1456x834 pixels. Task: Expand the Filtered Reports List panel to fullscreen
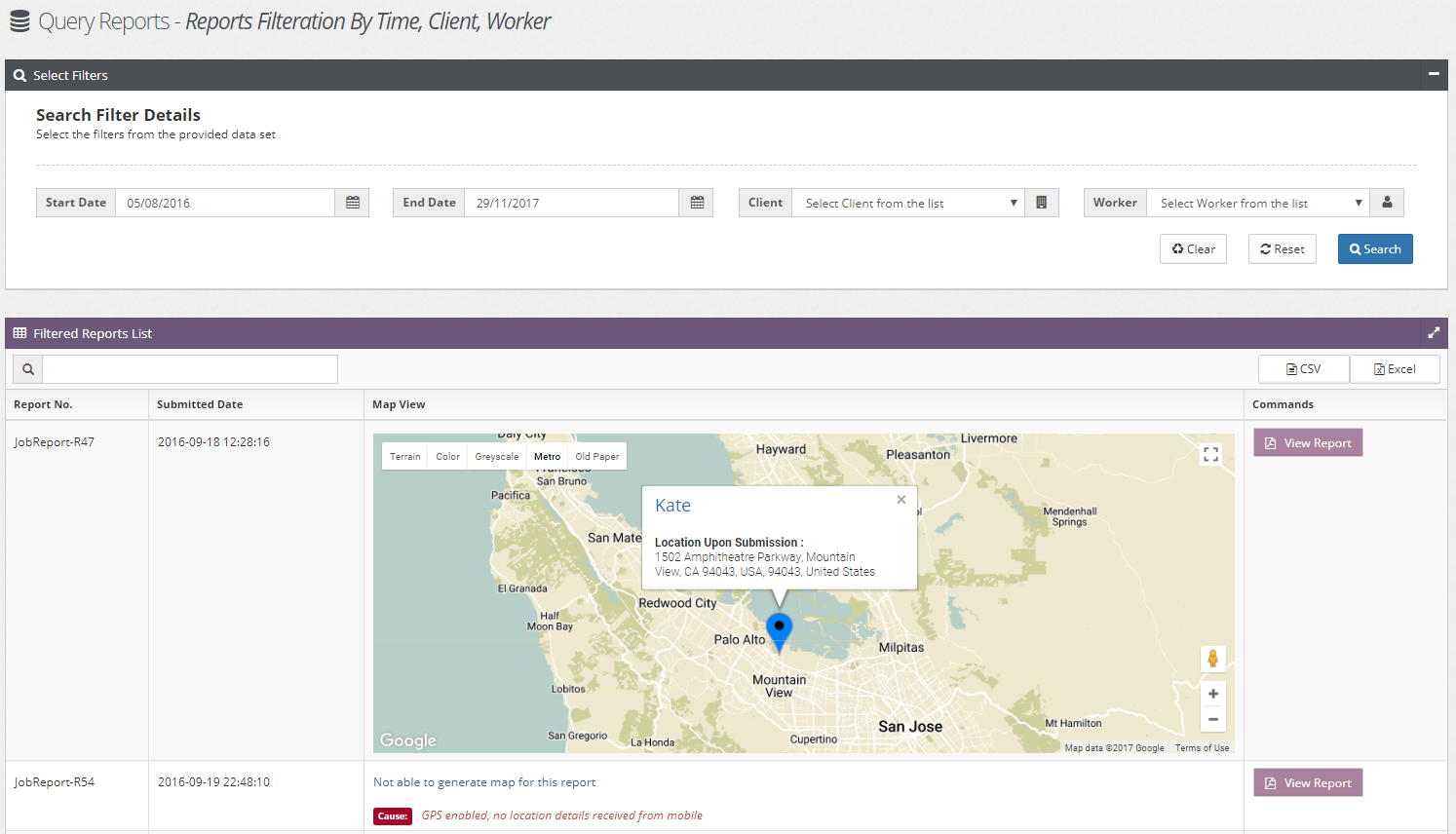(1434, 333)
